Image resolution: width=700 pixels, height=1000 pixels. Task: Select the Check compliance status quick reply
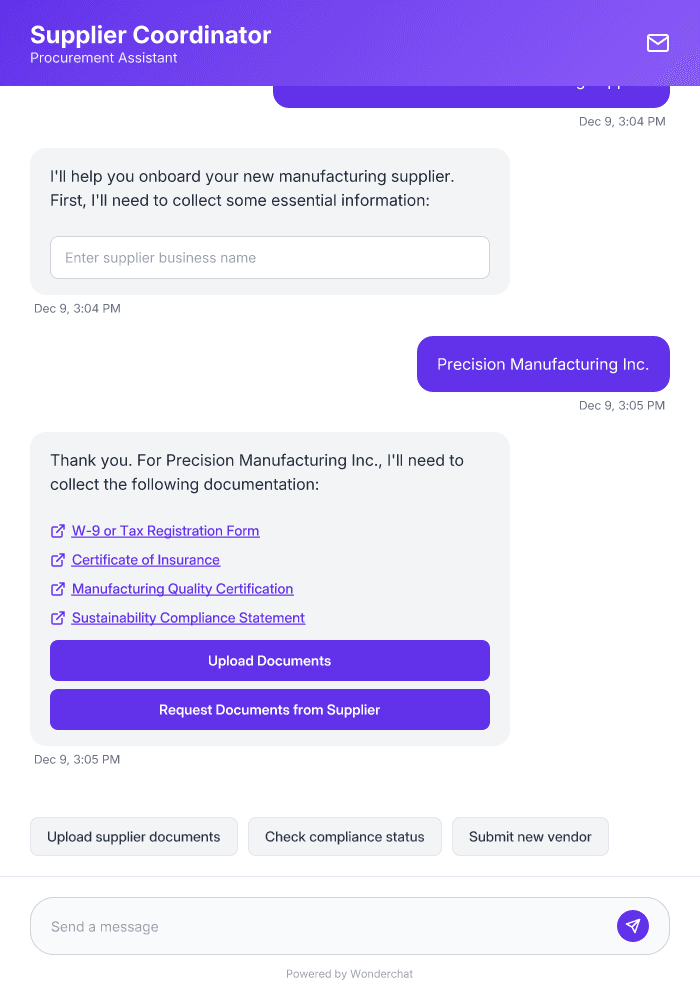coord(344,836)
